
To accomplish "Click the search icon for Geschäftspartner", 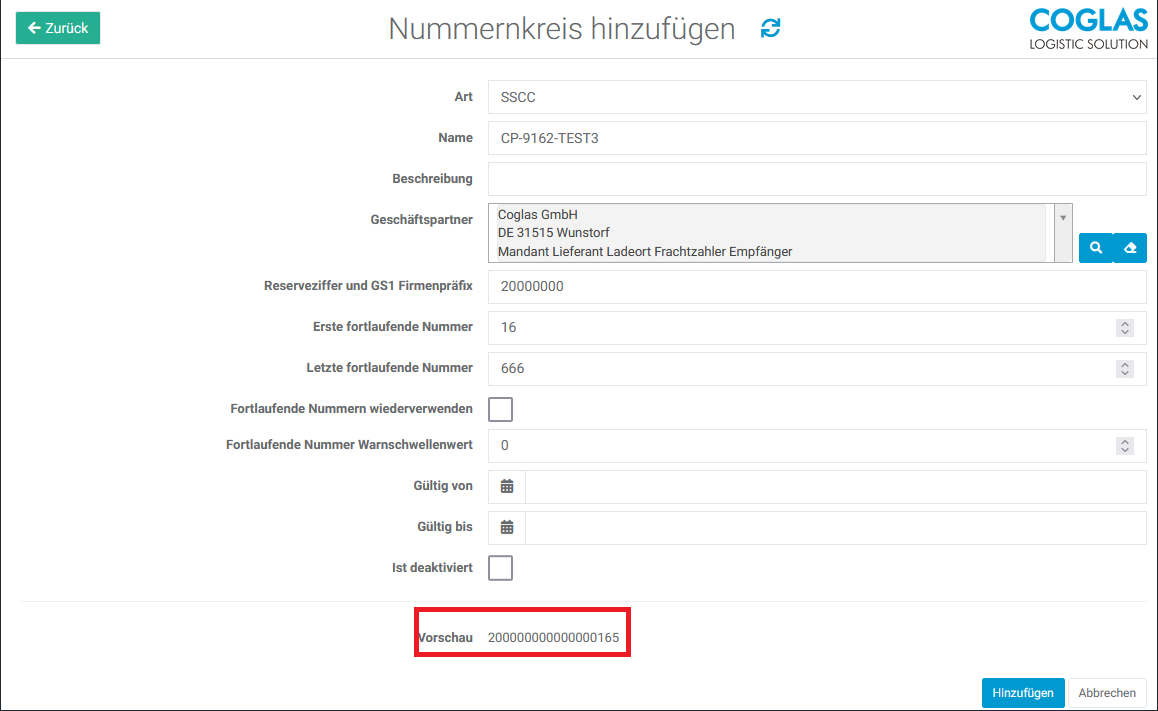I will 1096,248.
